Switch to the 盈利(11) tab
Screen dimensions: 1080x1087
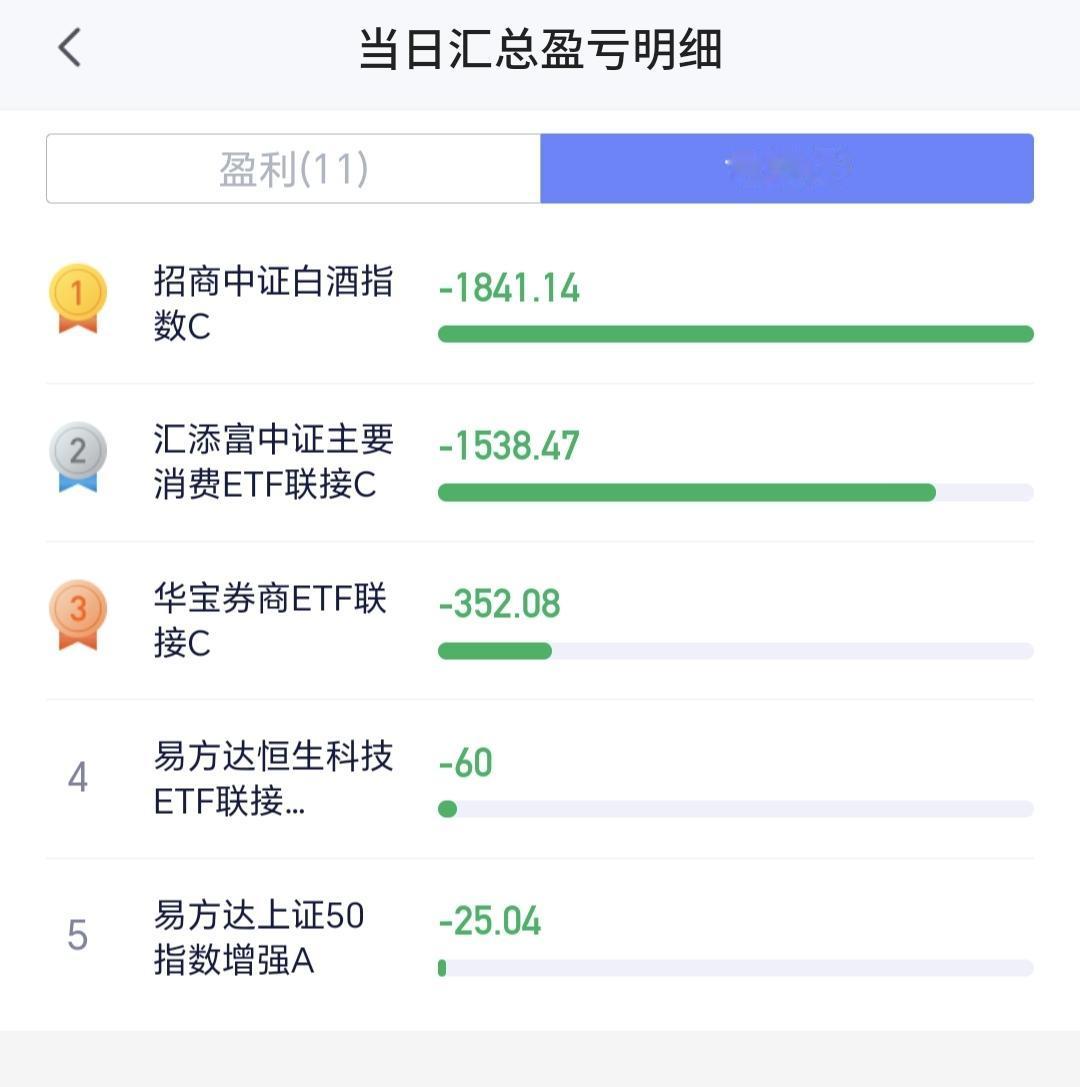[293, 168]
